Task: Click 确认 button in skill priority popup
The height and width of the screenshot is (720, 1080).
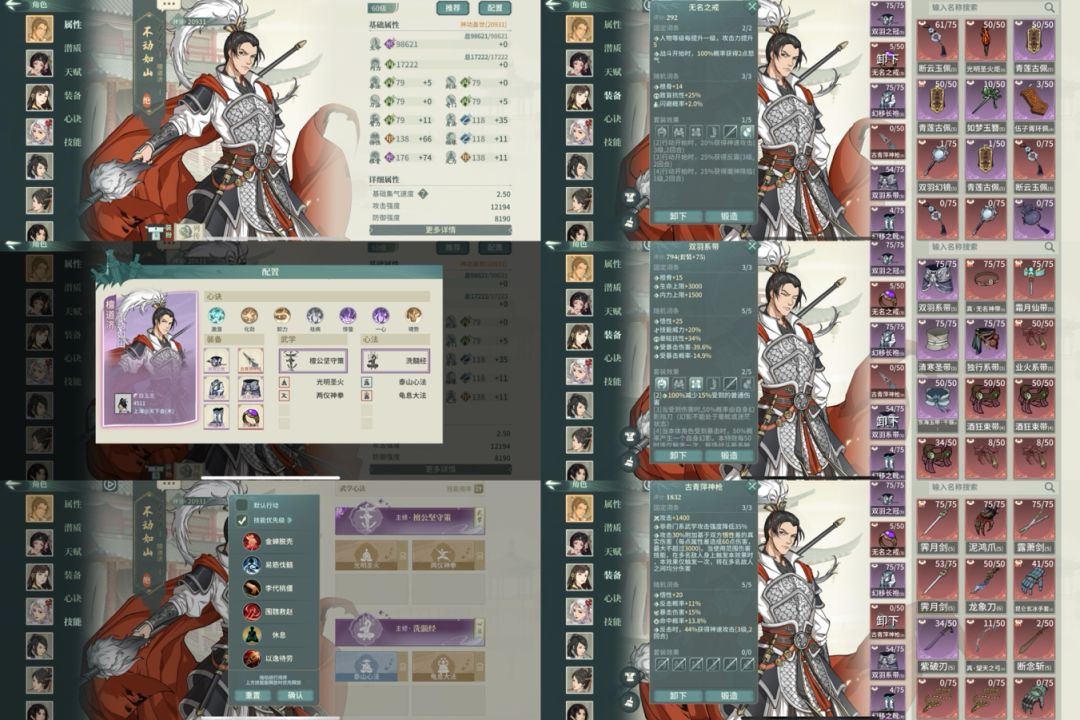Action: [x=295, y=695]
